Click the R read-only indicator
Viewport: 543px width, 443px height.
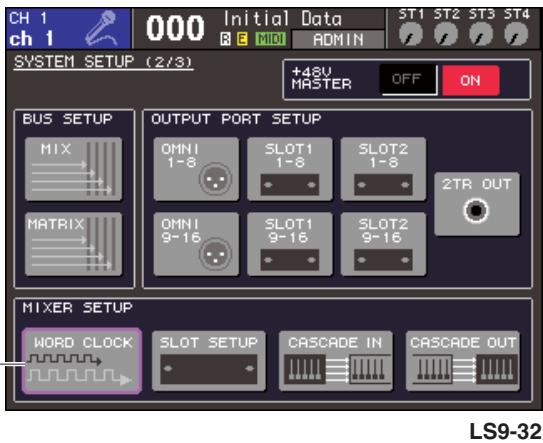tap(225, 39)
